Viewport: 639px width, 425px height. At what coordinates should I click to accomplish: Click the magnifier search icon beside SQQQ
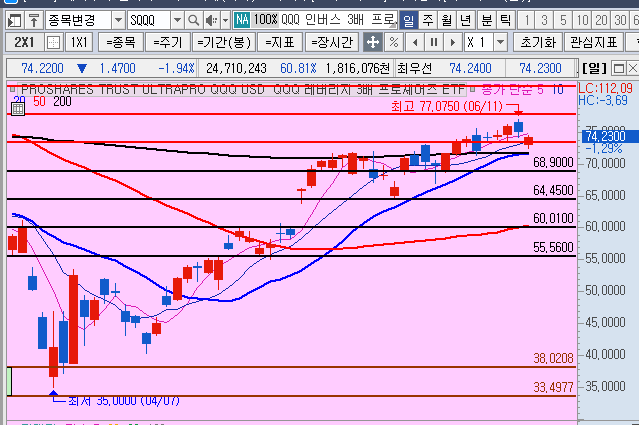click(x=193, y=20)
